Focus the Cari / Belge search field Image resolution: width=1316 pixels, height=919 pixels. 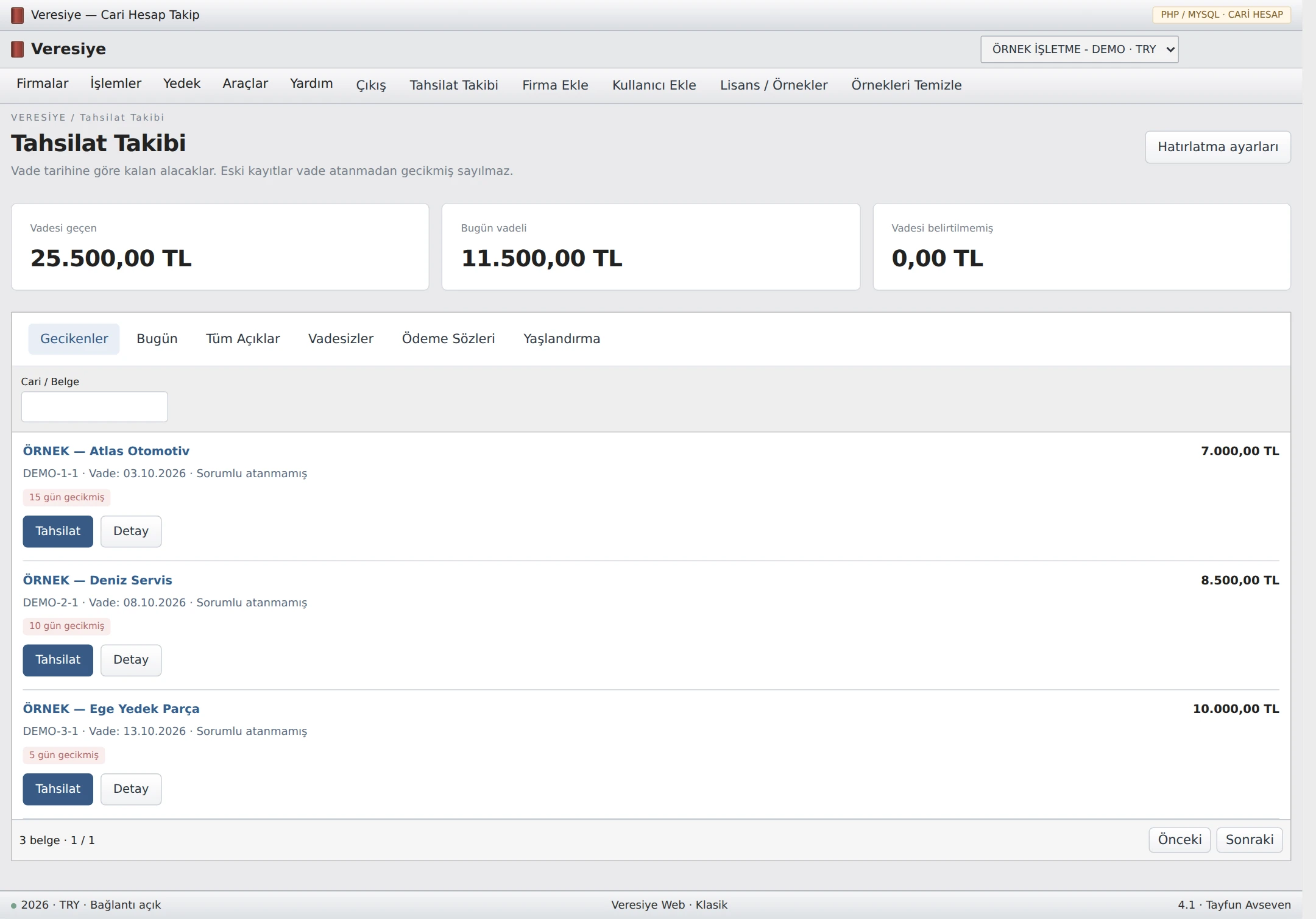coord(94,406)
